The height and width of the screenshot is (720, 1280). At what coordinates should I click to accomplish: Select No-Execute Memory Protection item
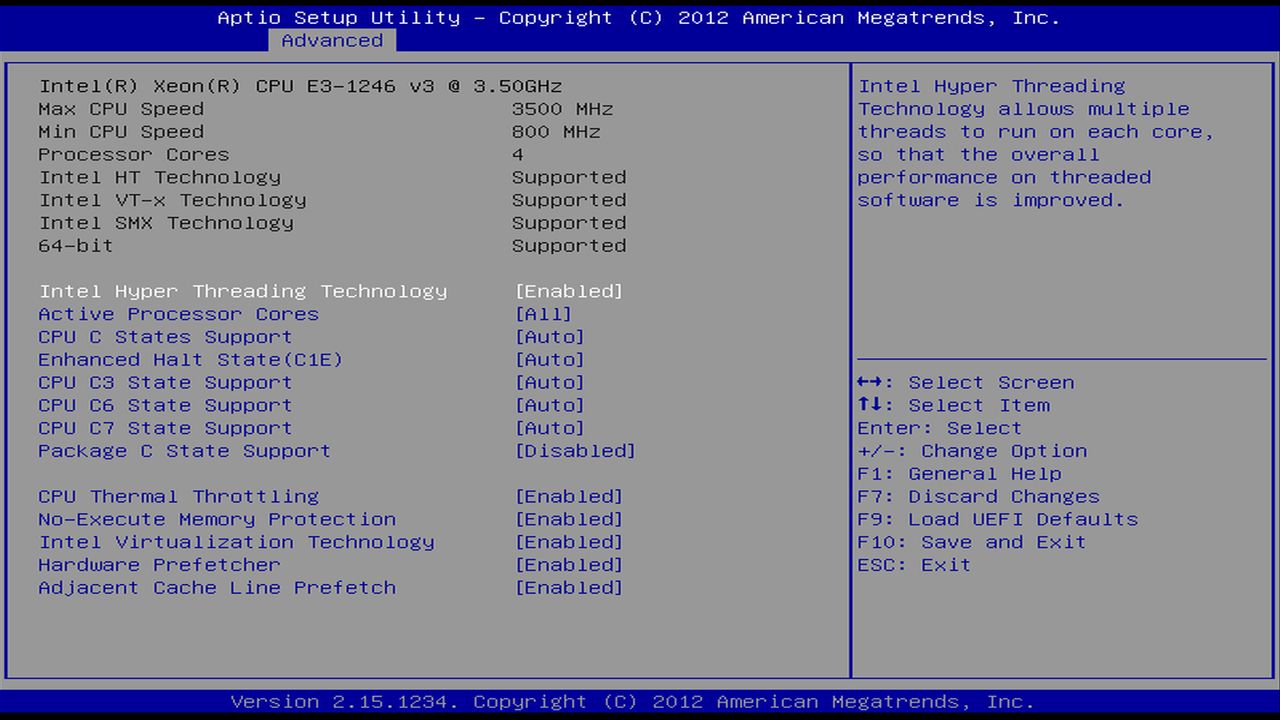[217, 520]
